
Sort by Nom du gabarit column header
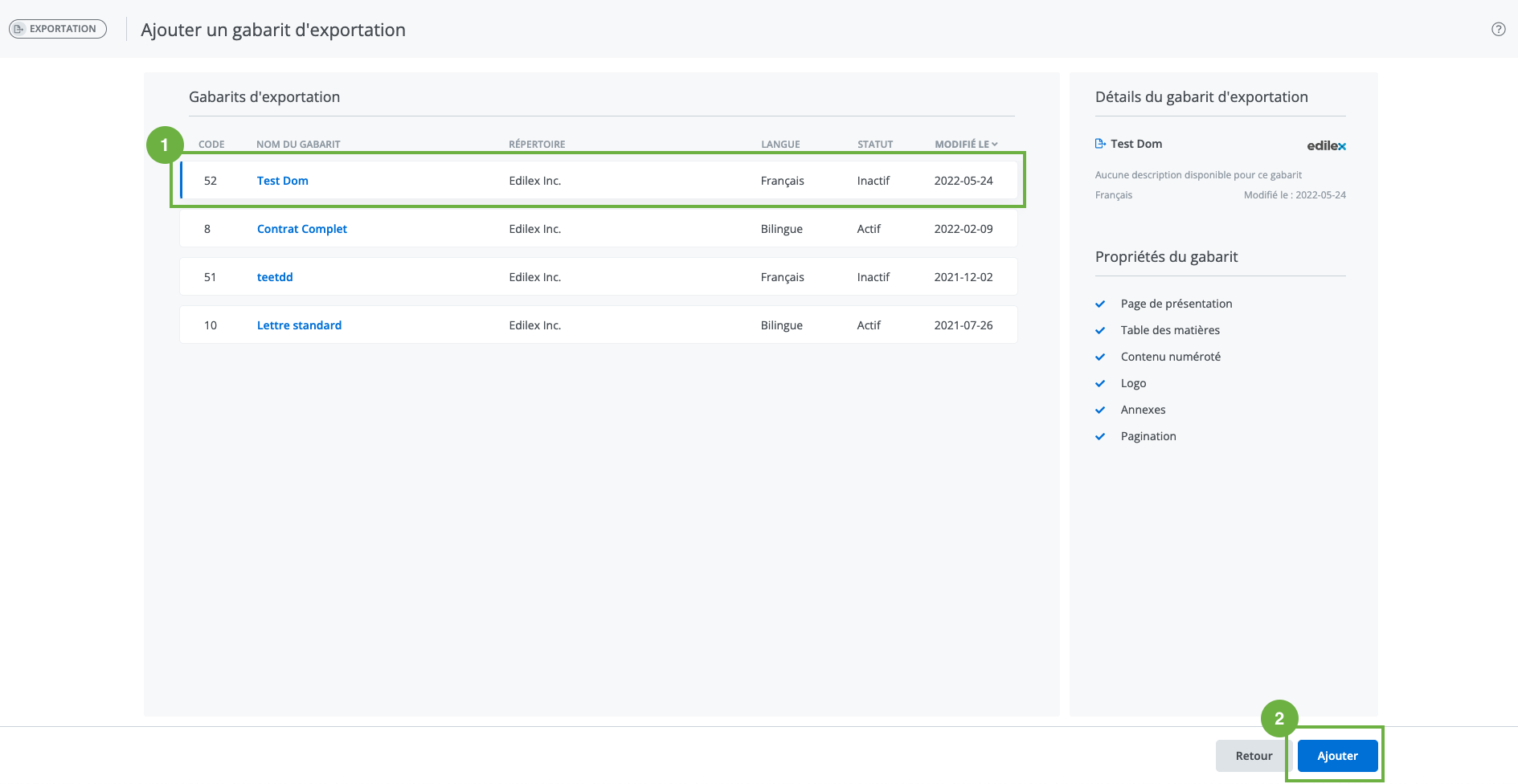click(x=298, y=145)
